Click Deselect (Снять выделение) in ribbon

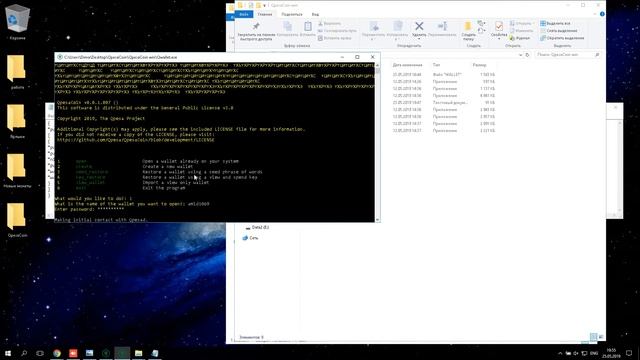pos(559,31)
